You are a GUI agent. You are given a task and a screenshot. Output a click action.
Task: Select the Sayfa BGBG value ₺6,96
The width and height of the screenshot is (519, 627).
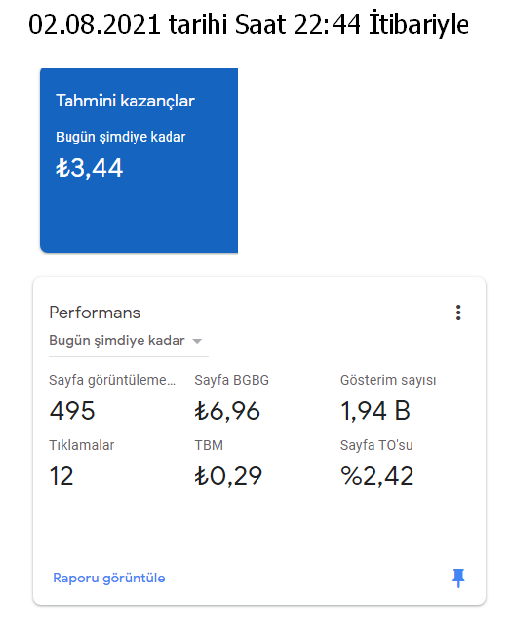click(x=227, y=411)
